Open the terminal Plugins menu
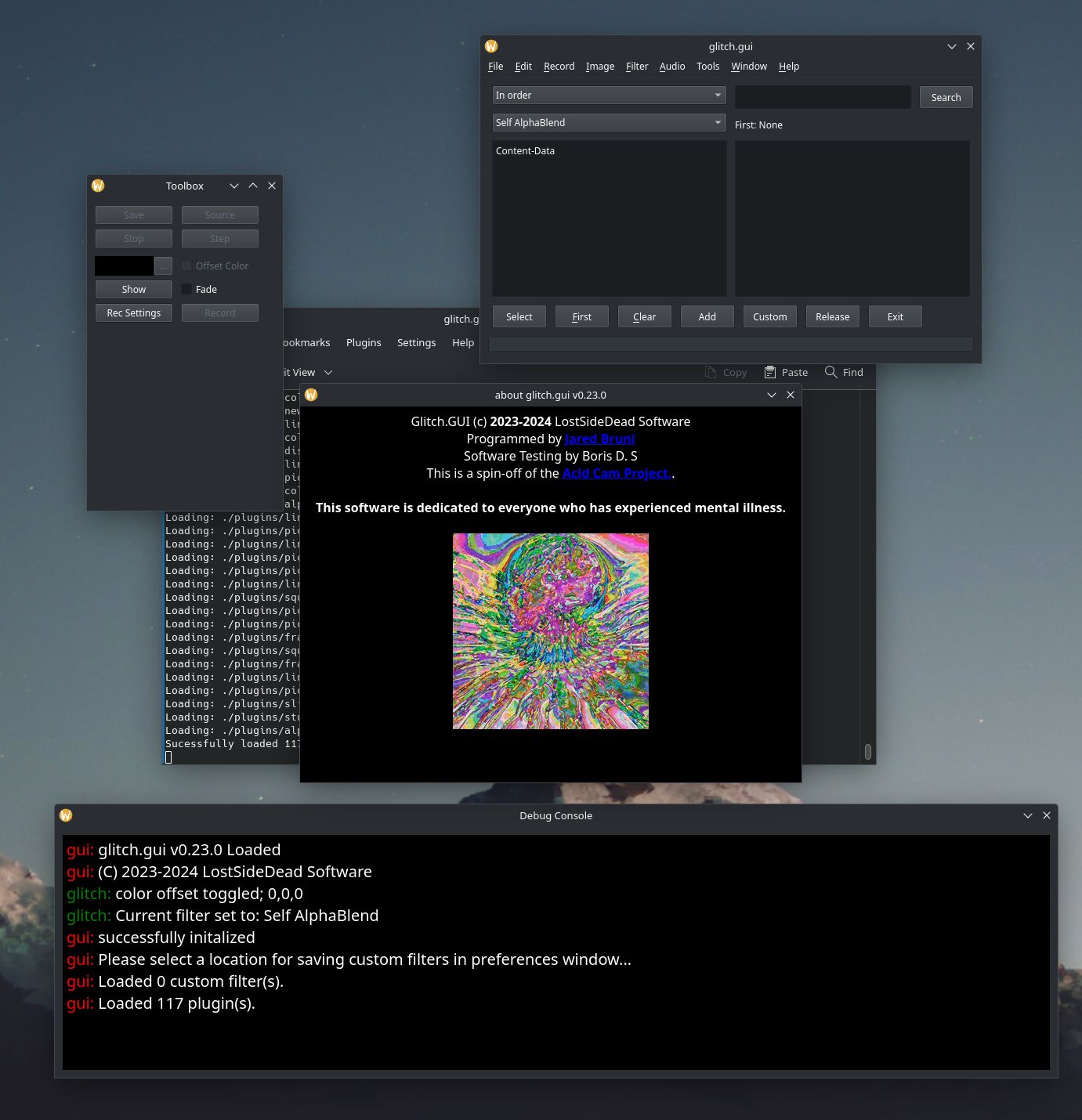The image size is (1082, 1120). (x=364, y=342)
